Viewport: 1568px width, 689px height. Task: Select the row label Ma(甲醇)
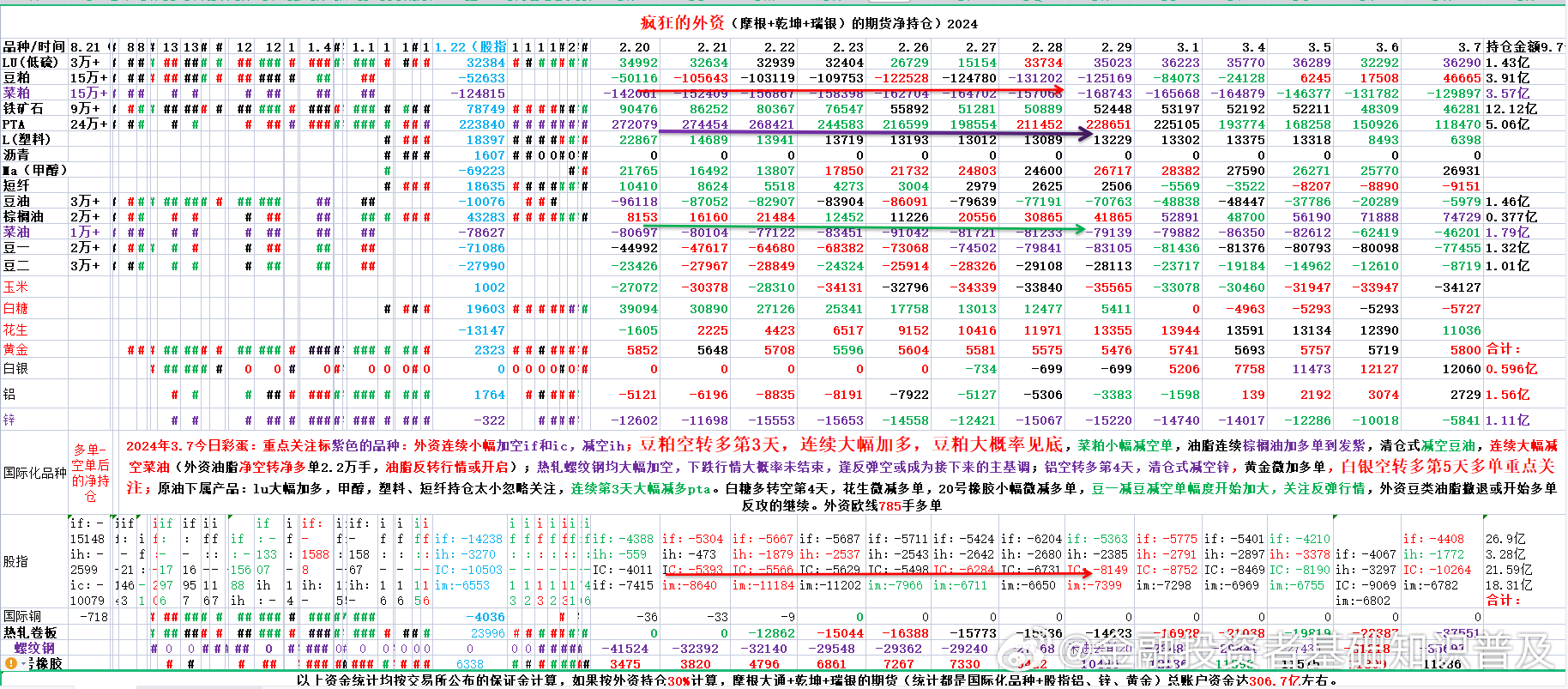pyautogui.click(x=34, y=171)
